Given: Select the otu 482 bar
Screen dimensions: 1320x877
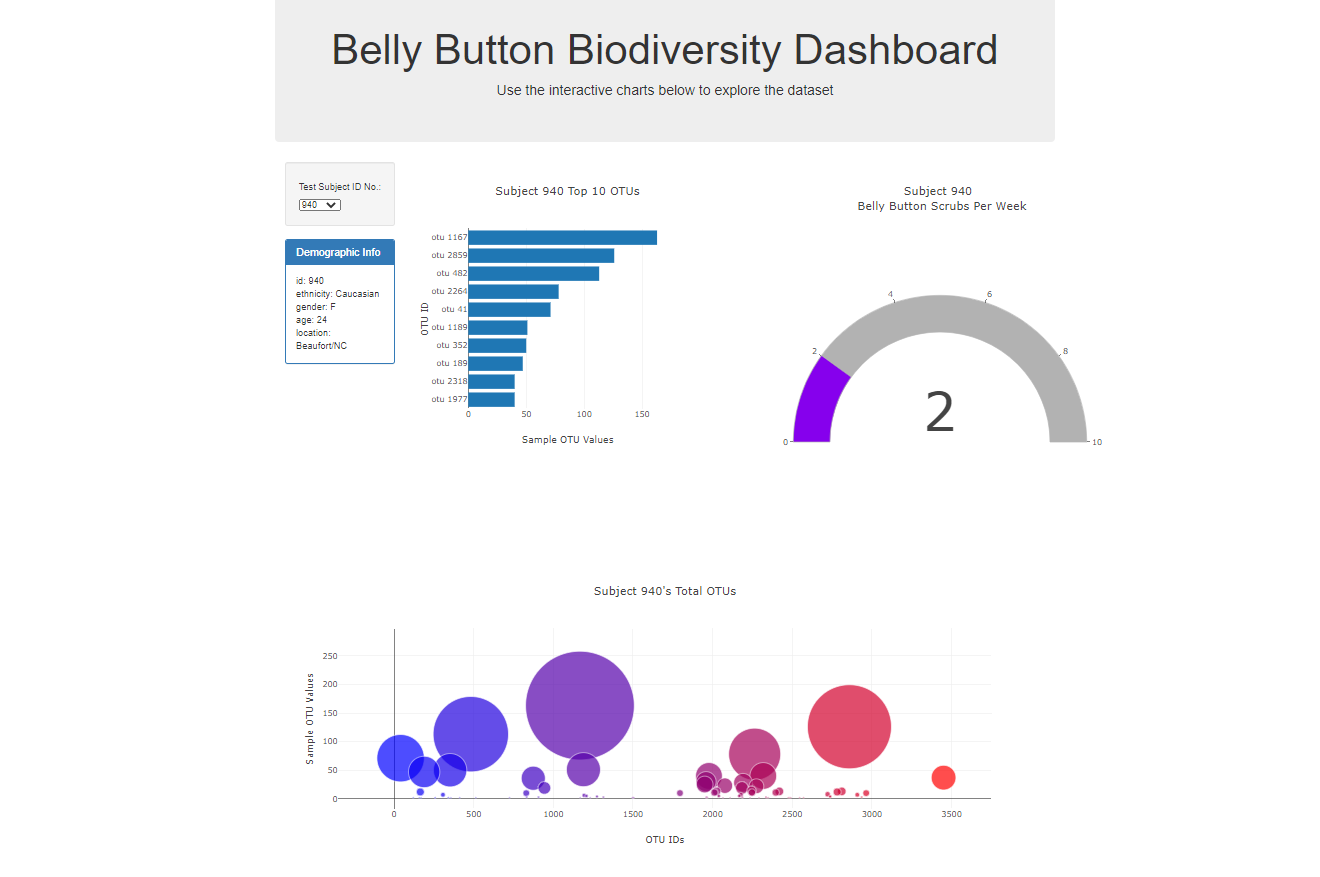Looking at the screenshot, I should point(532,273).
